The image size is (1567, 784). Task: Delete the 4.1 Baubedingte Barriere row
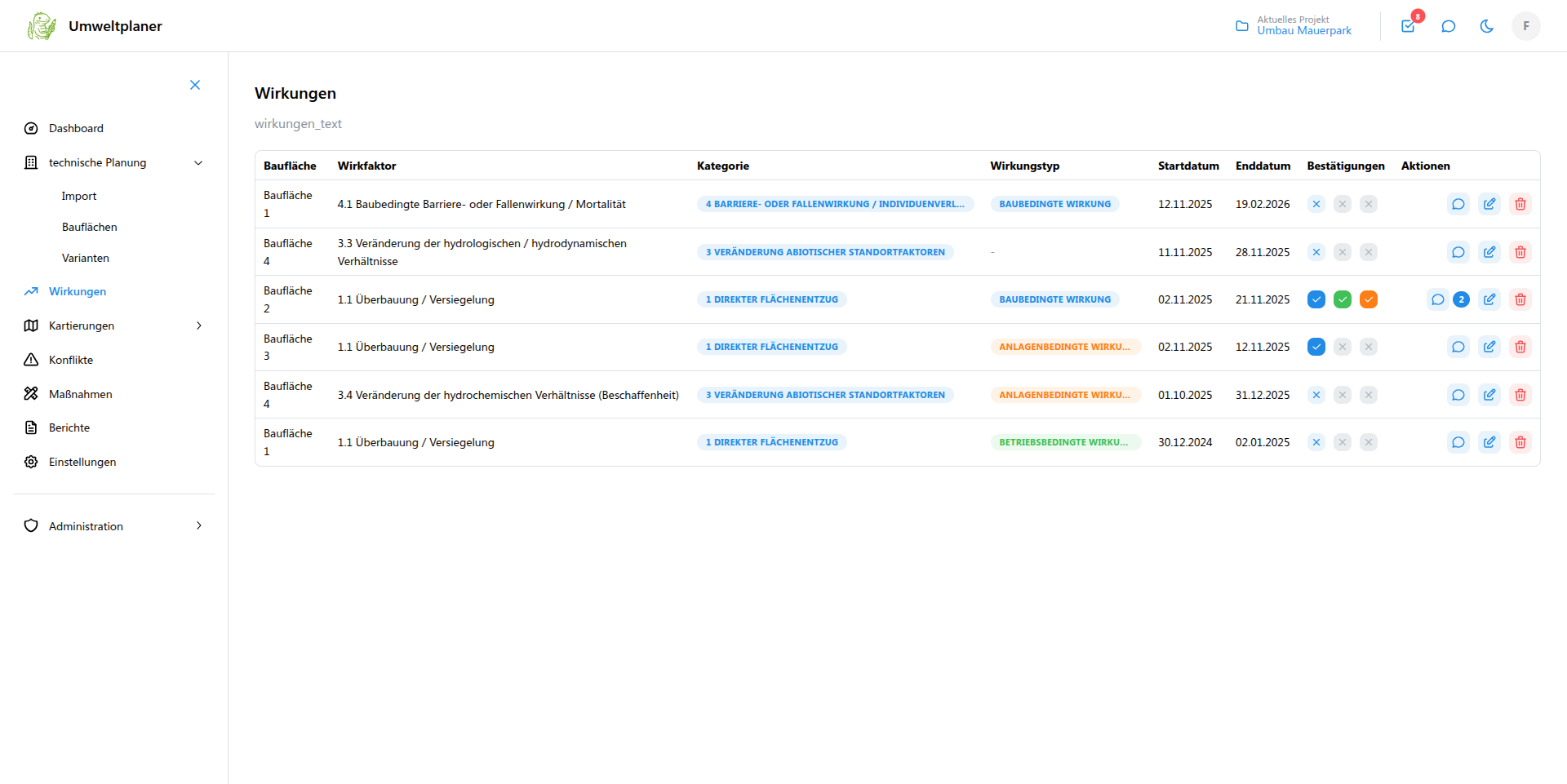click(1520, 204)
